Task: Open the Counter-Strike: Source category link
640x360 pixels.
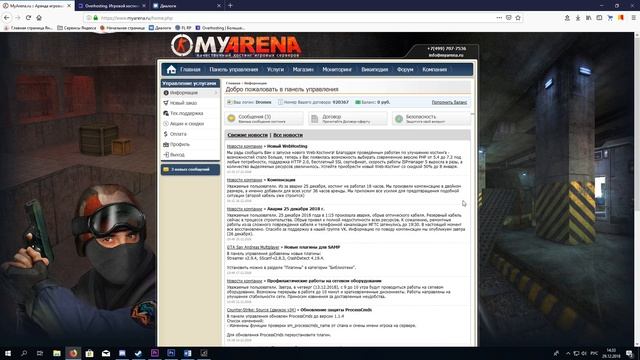Action: point(261,310)
